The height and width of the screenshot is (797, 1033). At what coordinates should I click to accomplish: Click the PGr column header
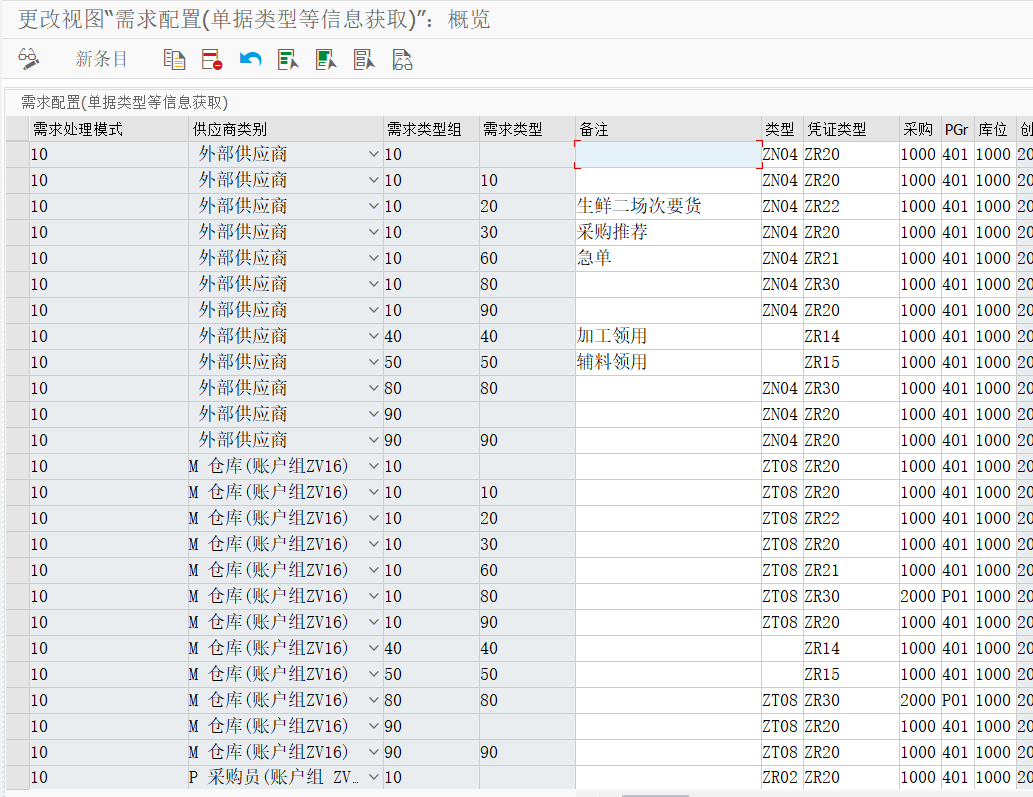tap(957, 129)
